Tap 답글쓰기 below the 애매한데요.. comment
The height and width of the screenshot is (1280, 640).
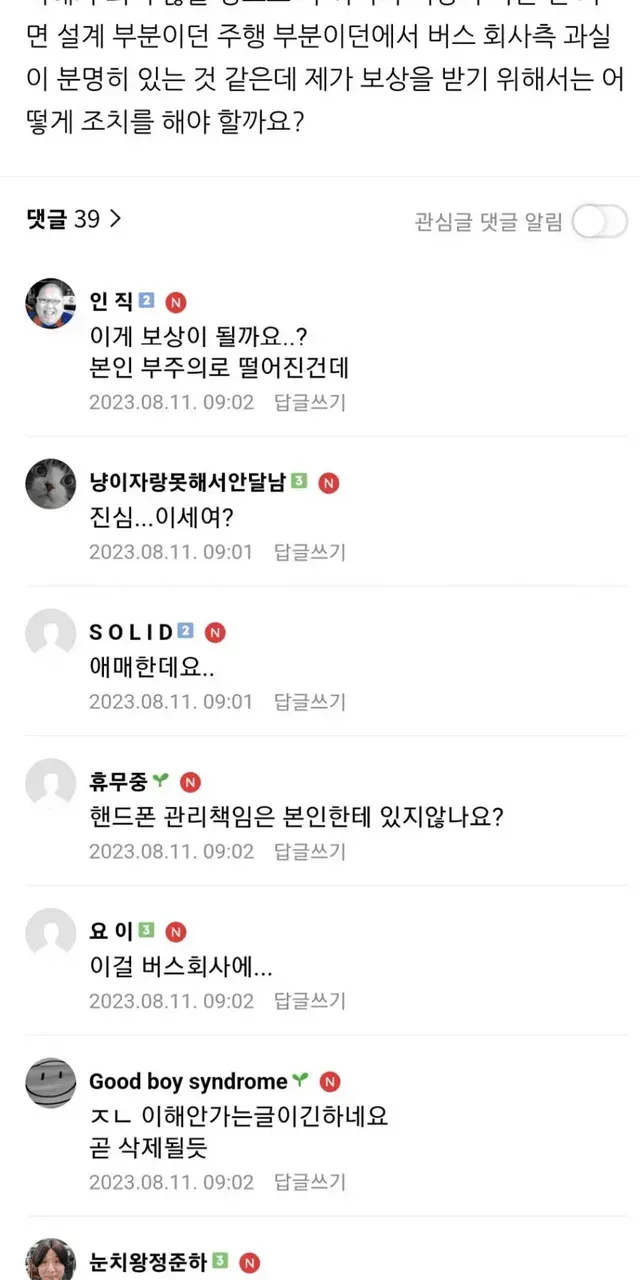pyautogui.click(x=309, y=701)
